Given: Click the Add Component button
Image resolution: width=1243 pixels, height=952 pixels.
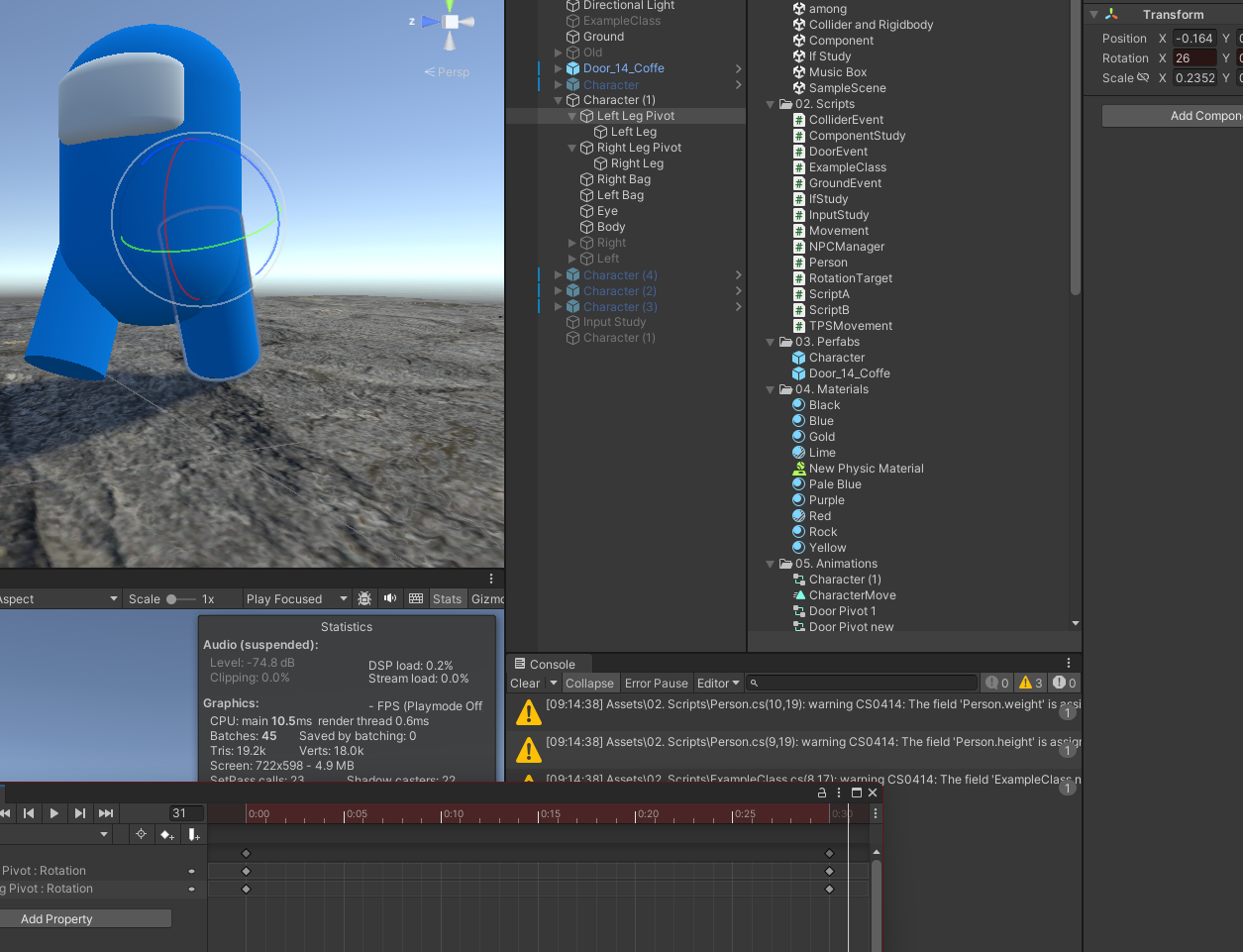Looking at the screenshot, I should 1173,116.
